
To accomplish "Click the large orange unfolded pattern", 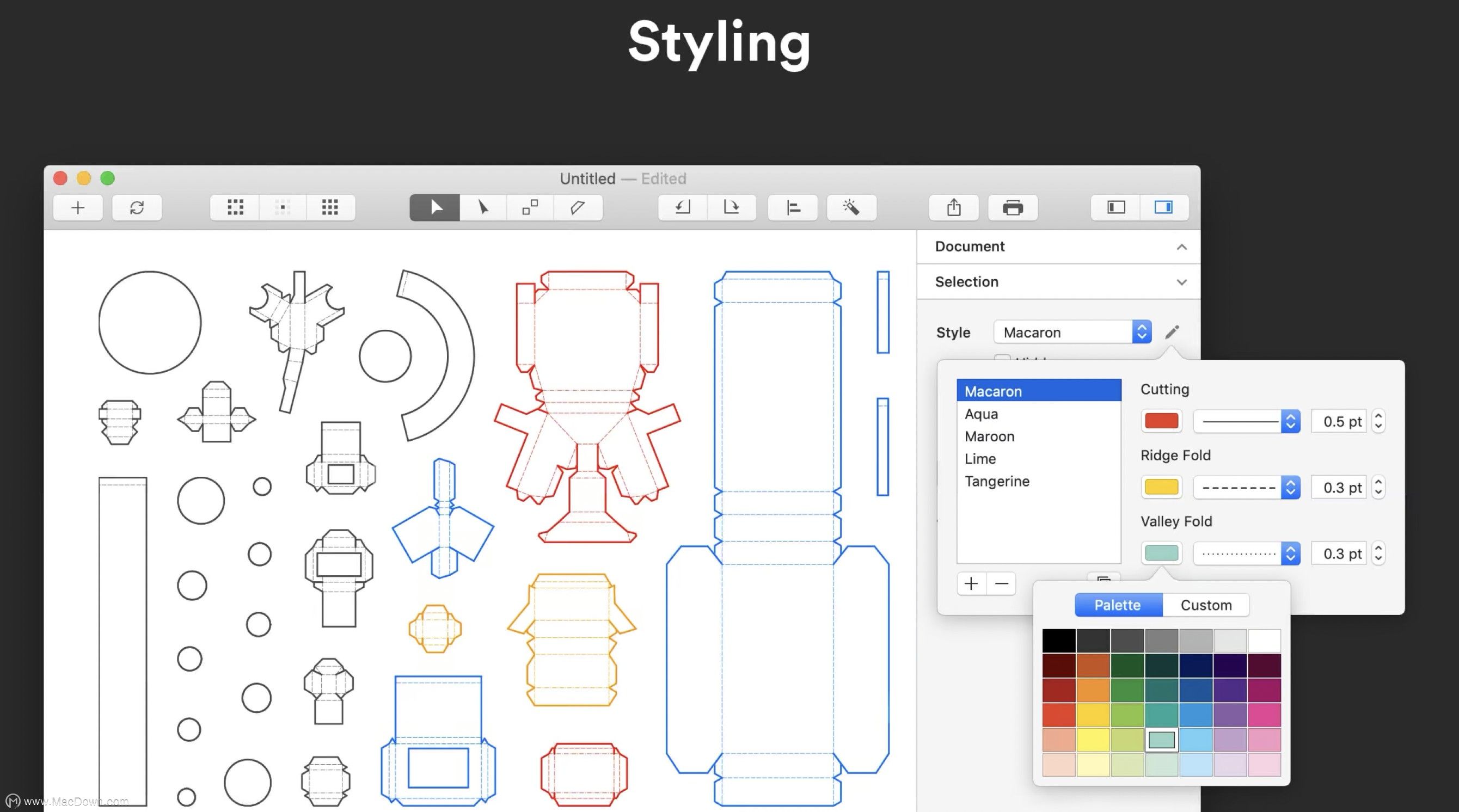I will (572, 640).
